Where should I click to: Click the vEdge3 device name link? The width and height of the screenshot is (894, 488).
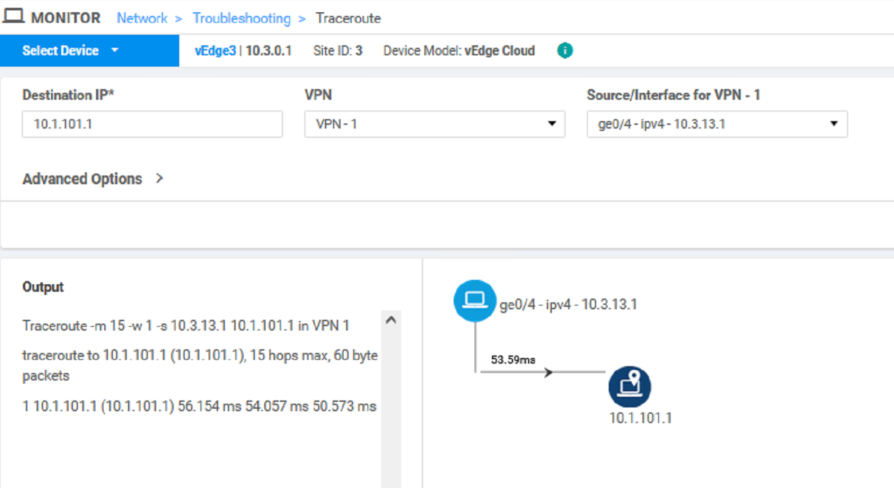215,51
